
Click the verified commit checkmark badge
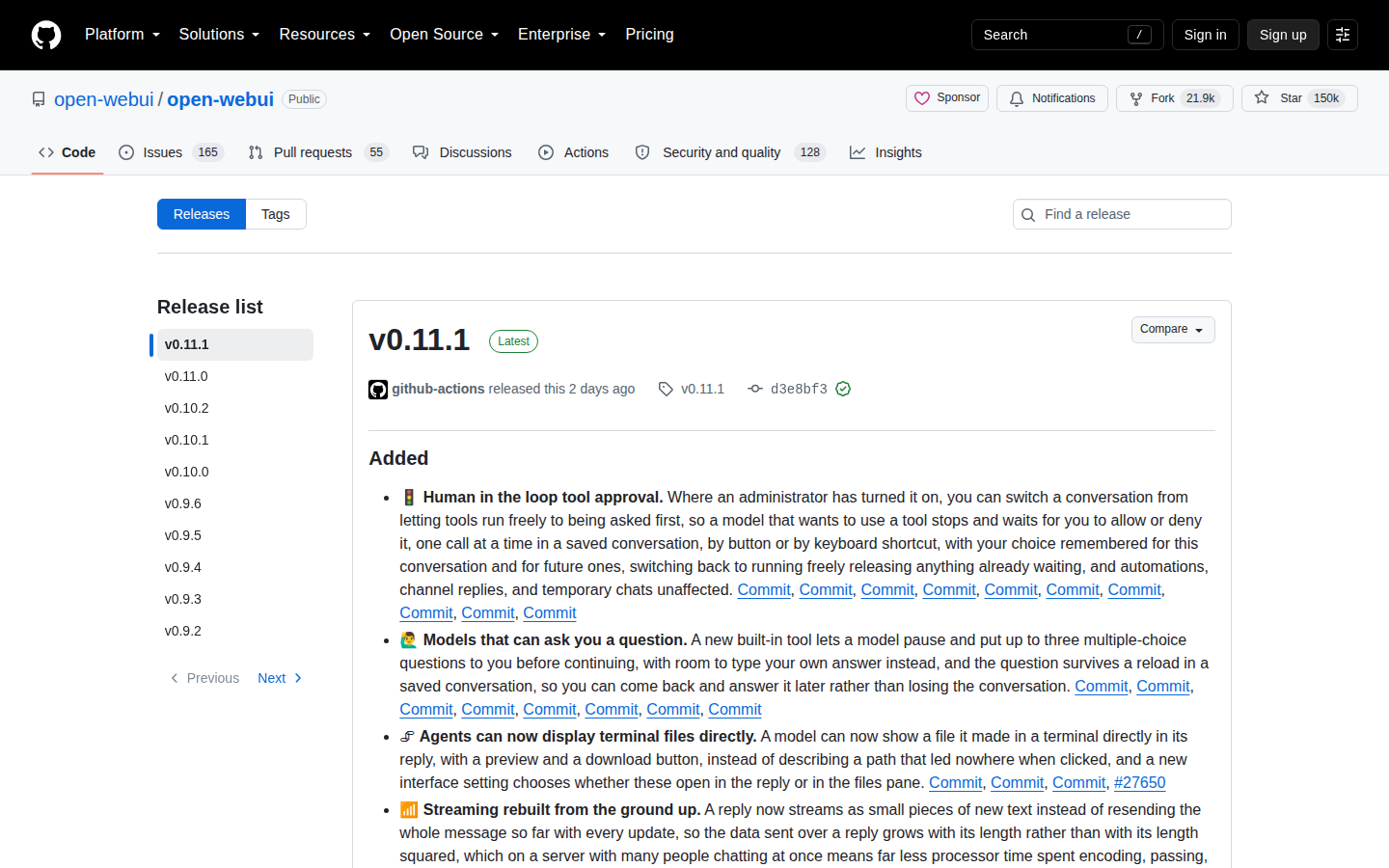click(843, 389)
